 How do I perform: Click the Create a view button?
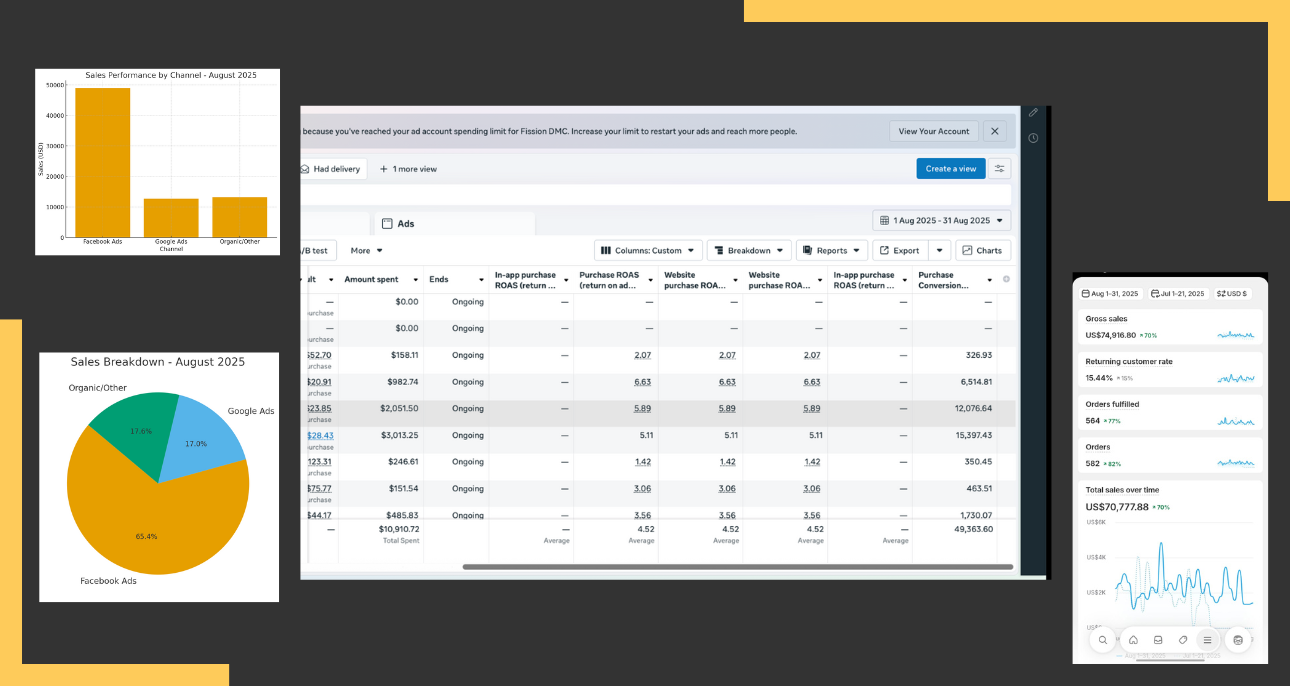[x=950, y=169]
